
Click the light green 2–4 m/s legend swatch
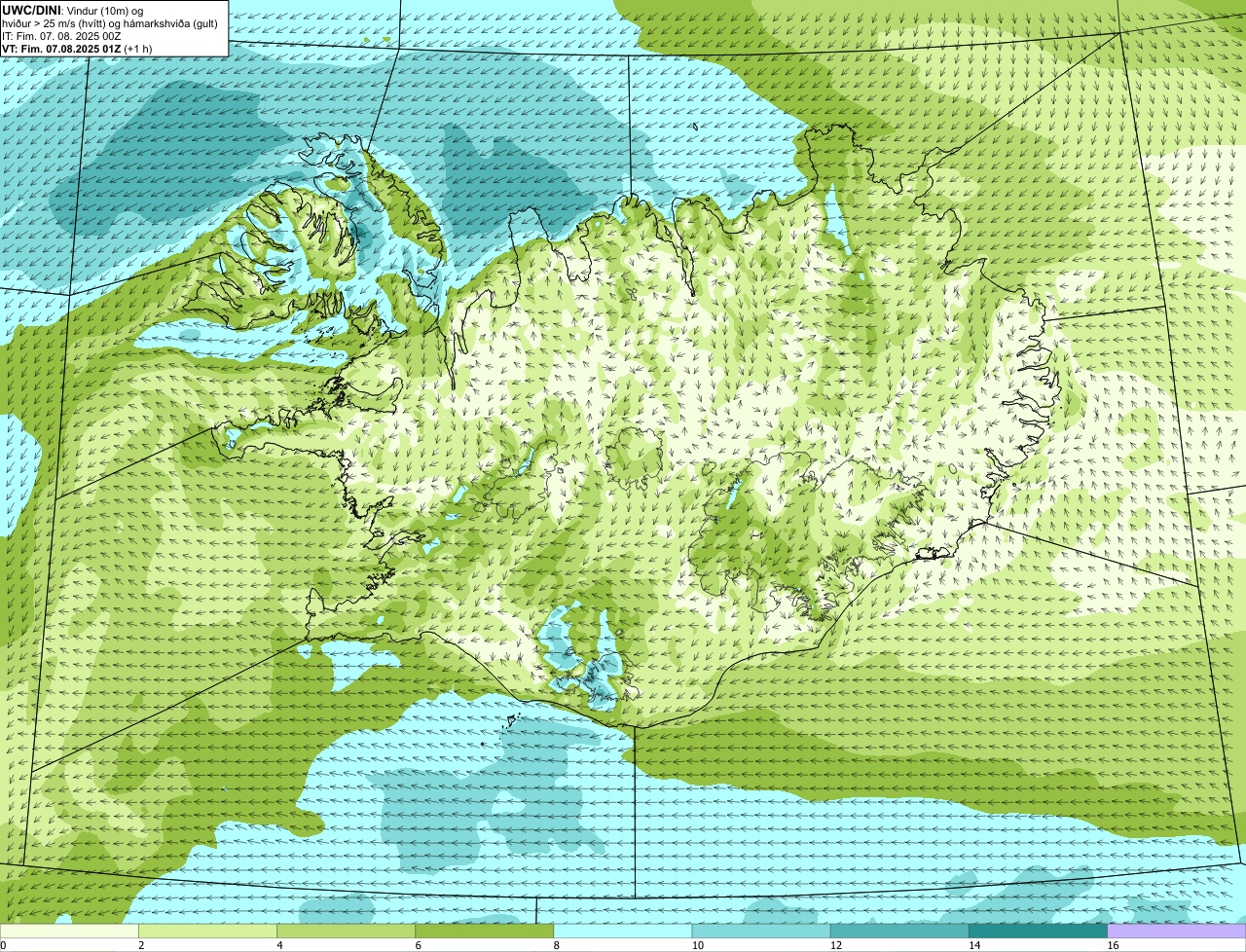point(207,931)
